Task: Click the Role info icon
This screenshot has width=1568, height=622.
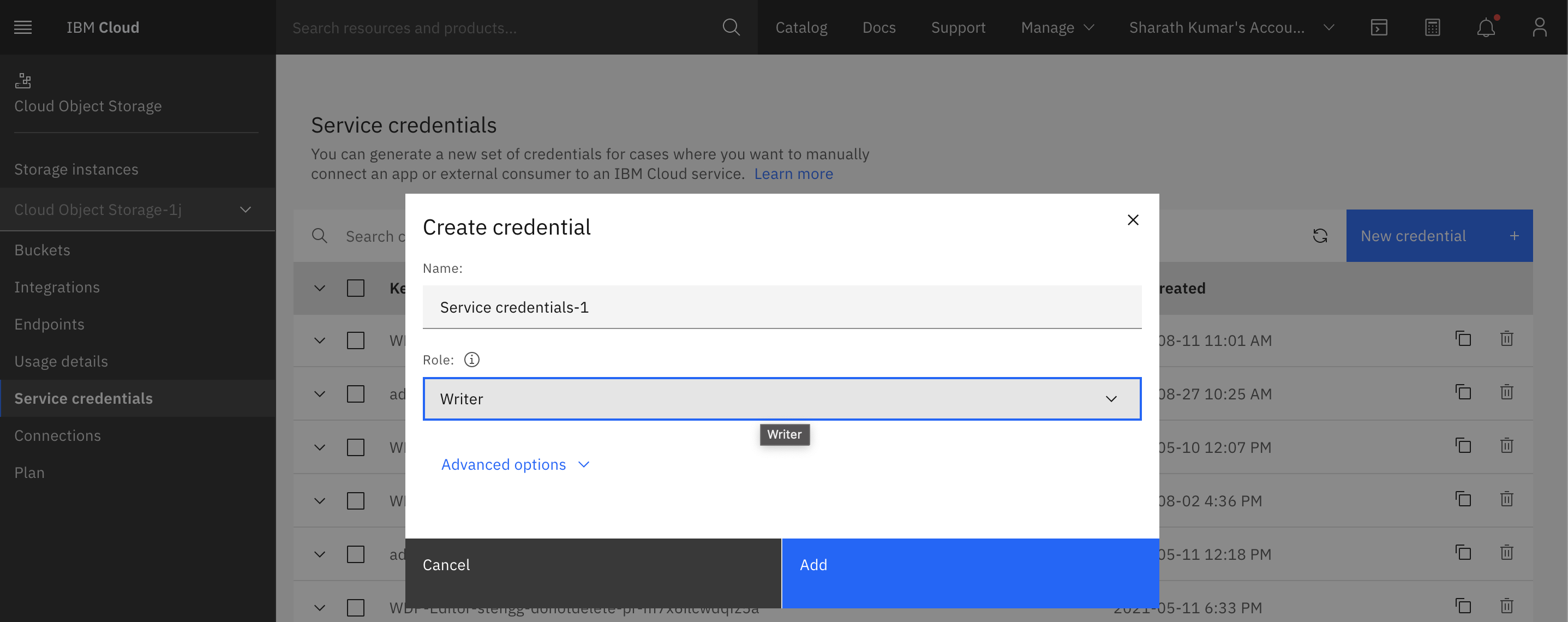Action: coord(472,360)
